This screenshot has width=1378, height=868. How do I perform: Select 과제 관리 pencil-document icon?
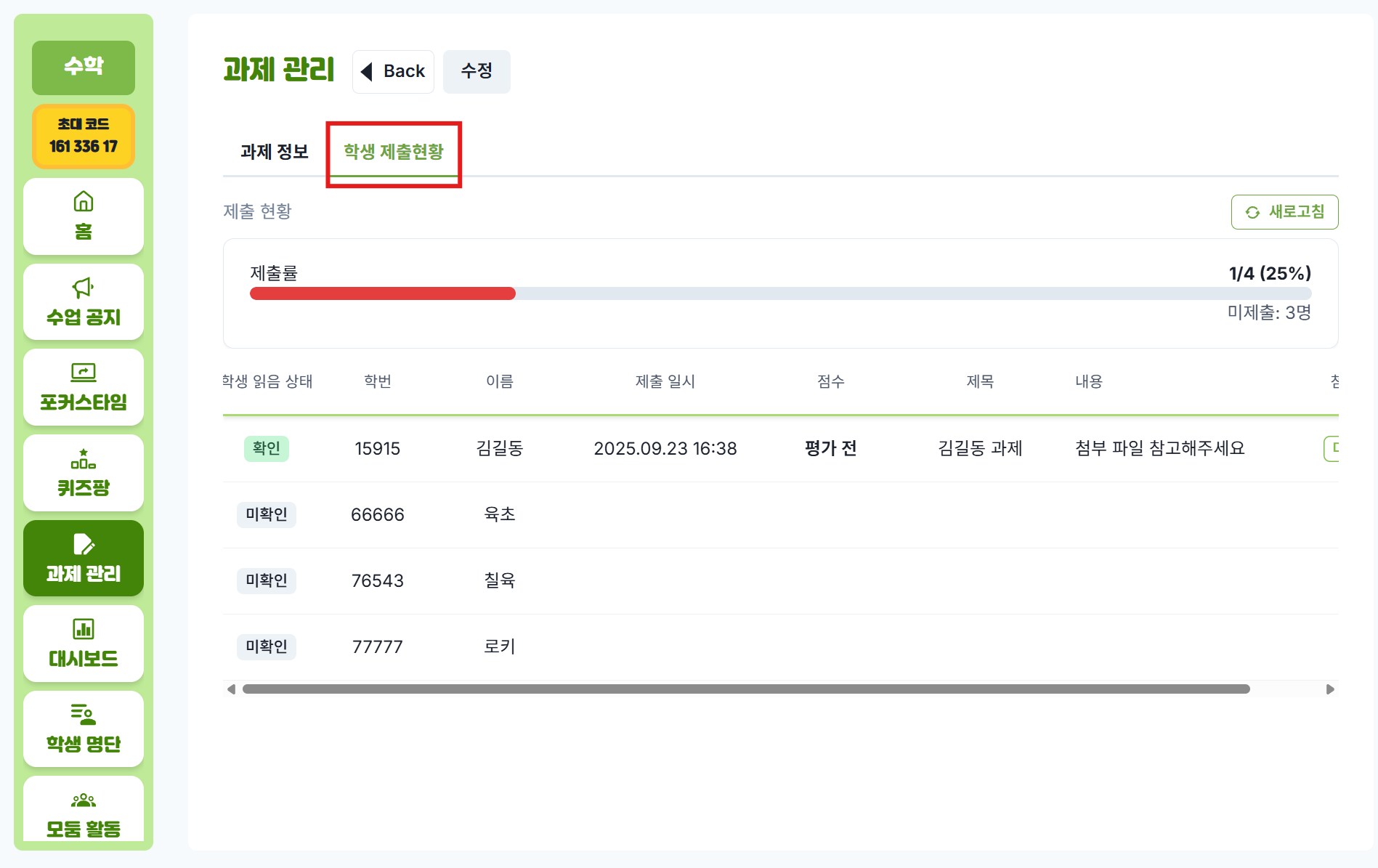tap(84, 544)
